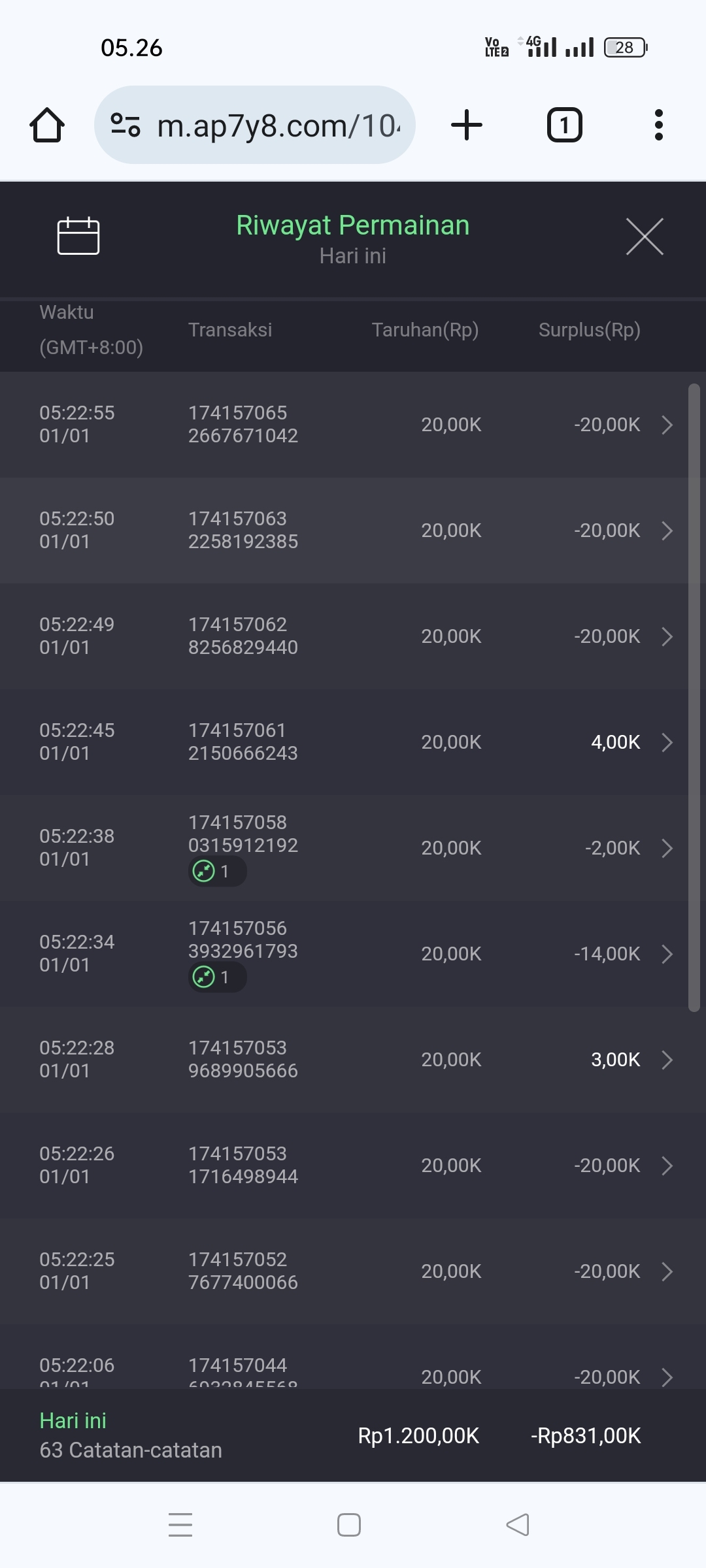The image size is (706, 1568).
Task: Click the address bar URL m.ap7y8.com
Action: point(278,125)
